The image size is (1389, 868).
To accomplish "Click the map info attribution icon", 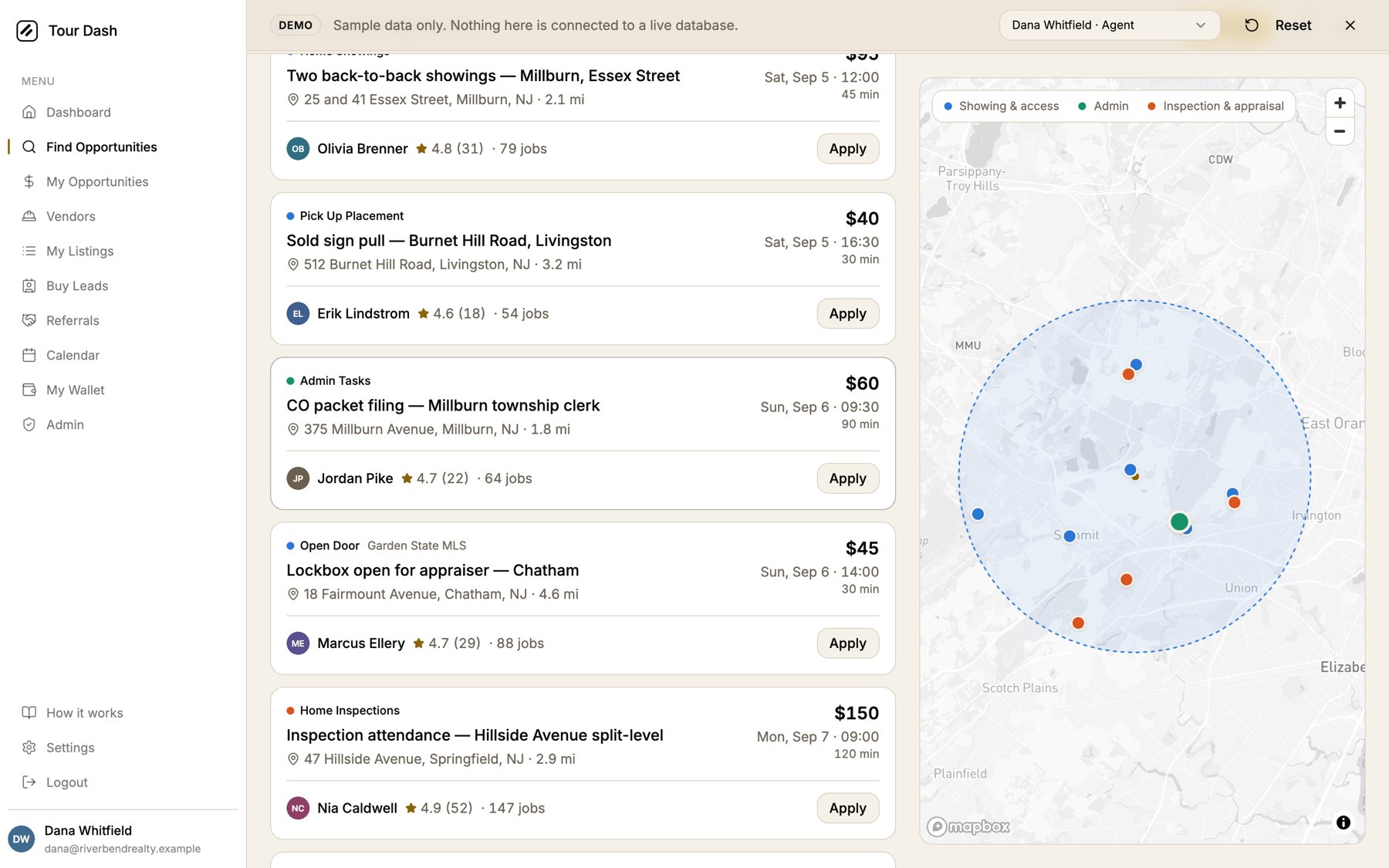I will click(x=1343, y=822).
